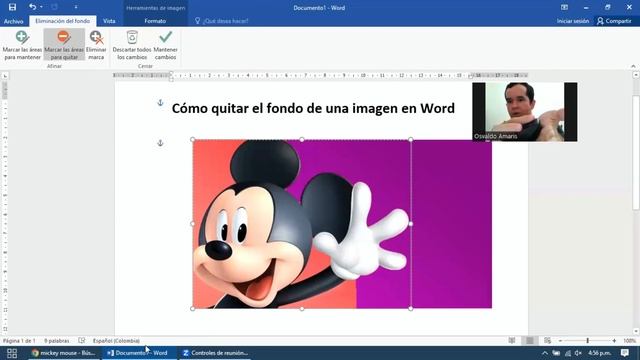Click the zoom out minus button
Viewport: 640px width, 360px height.
click(x=560, y=340)
